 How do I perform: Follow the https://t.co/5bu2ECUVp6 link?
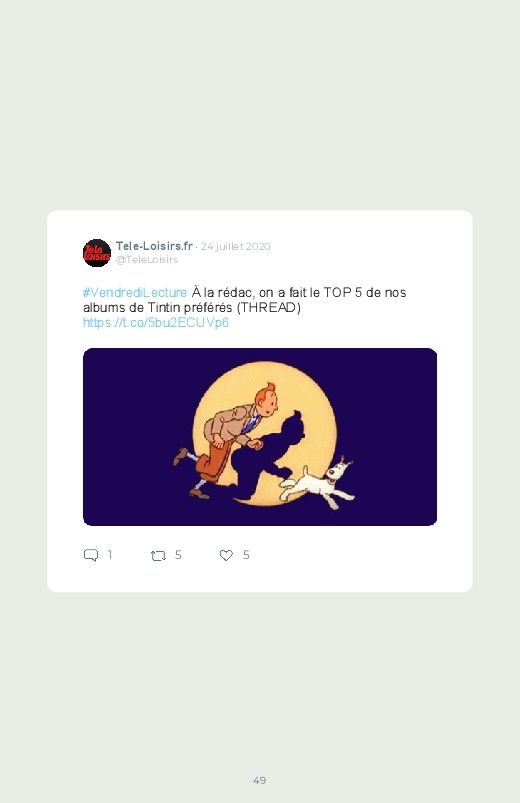tap(156, 323)
